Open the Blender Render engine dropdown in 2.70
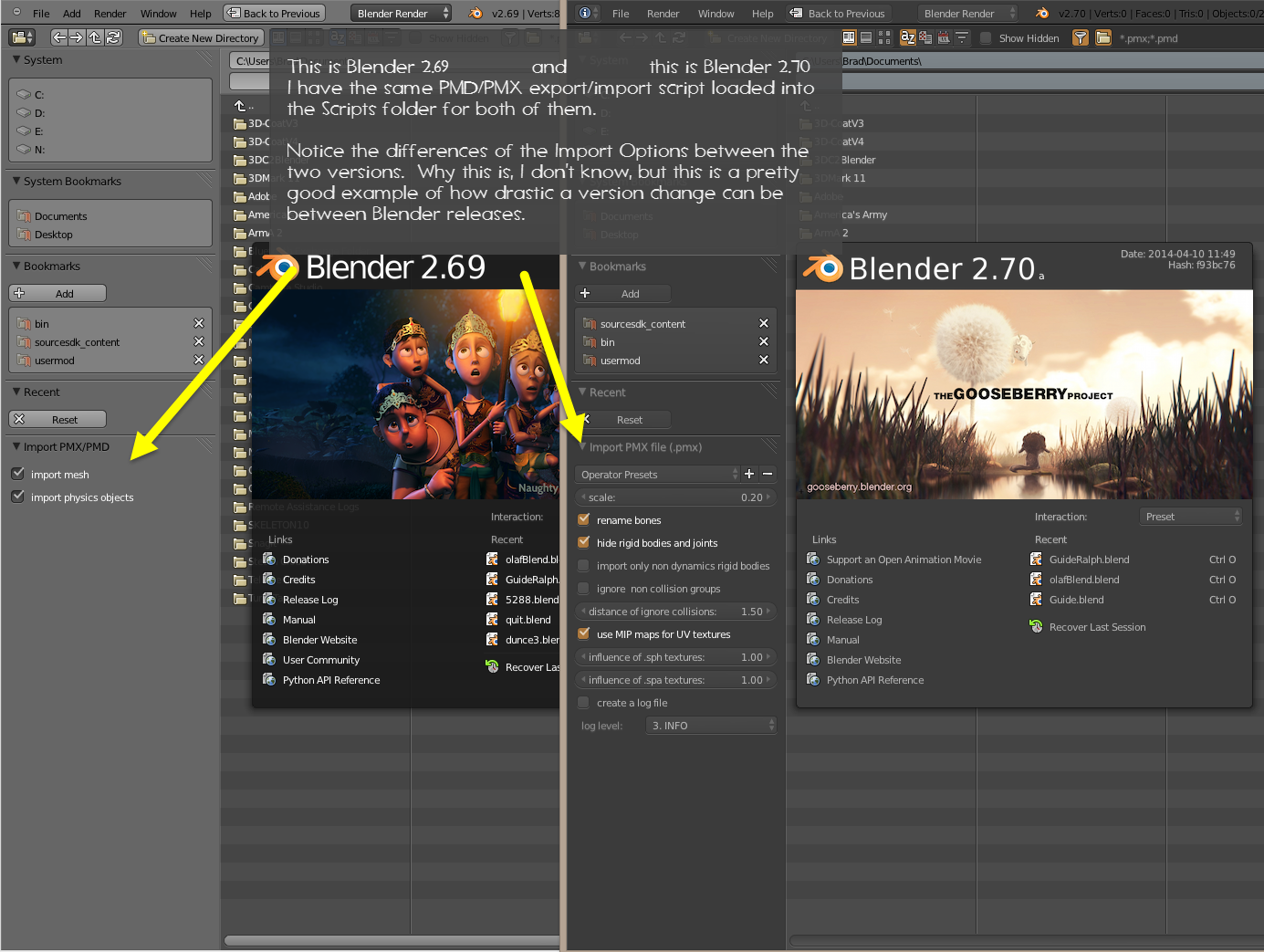This screenshot has width=1264, height=952. tap(967, 13)
